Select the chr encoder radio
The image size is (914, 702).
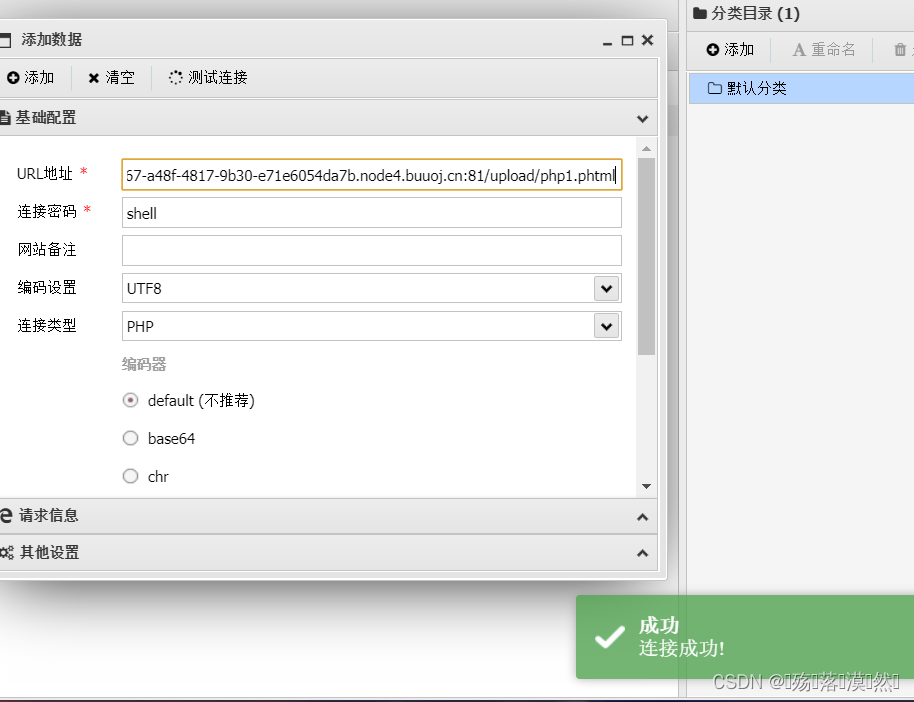click(131, 476)
